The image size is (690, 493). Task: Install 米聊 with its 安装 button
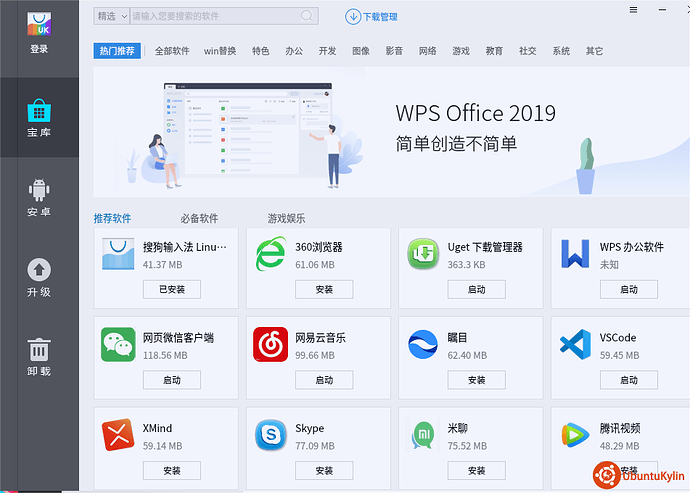pyautogui.click(x=477, y=471)
